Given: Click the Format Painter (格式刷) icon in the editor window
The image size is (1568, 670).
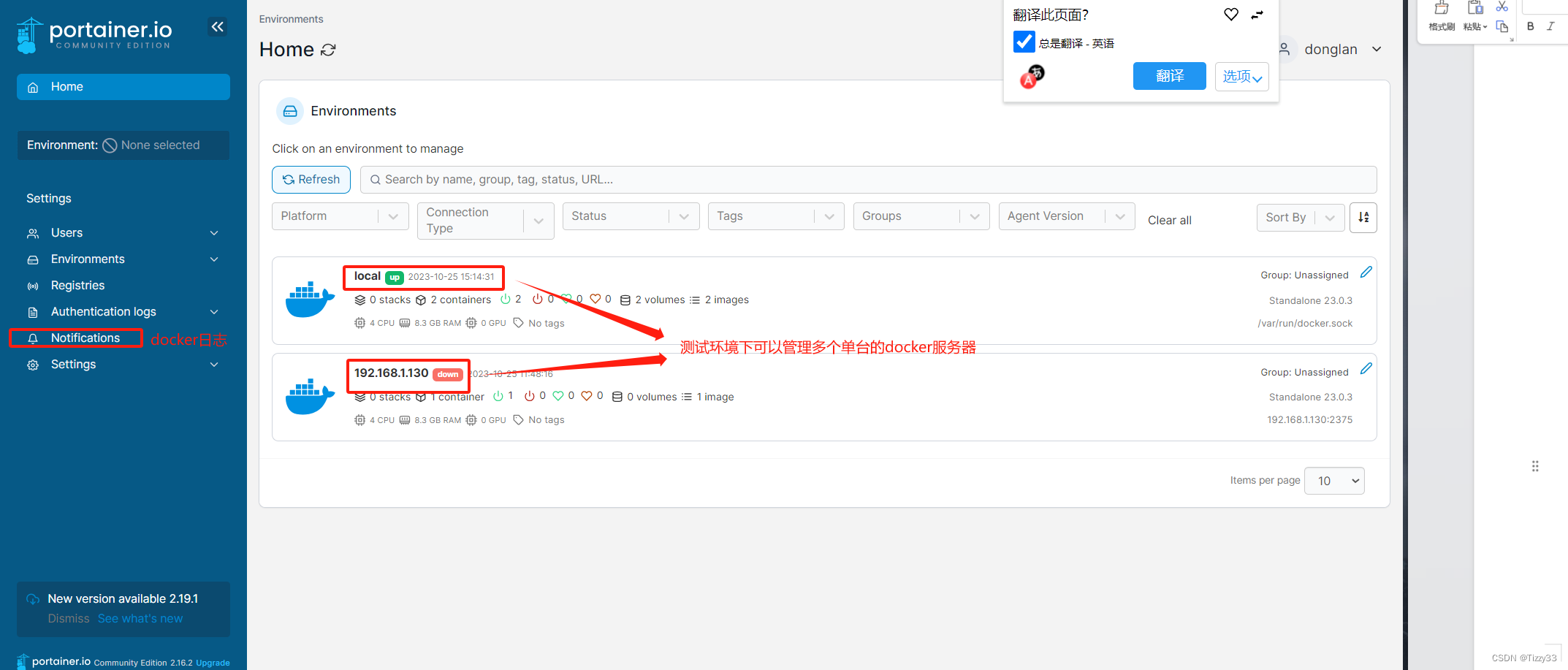Looking at the screenshot, I should click(1442, 8).
